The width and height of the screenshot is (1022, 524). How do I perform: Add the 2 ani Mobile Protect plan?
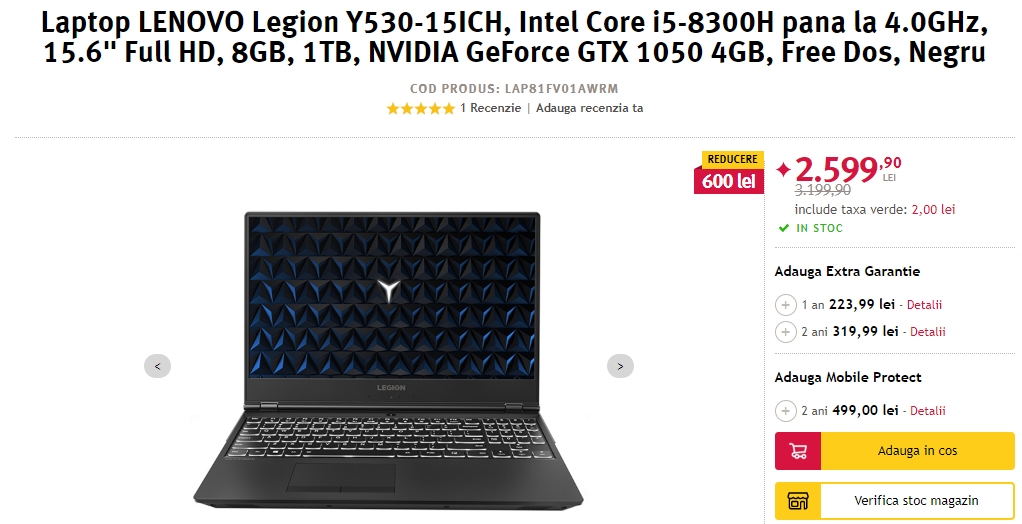(x=785, y=411)
